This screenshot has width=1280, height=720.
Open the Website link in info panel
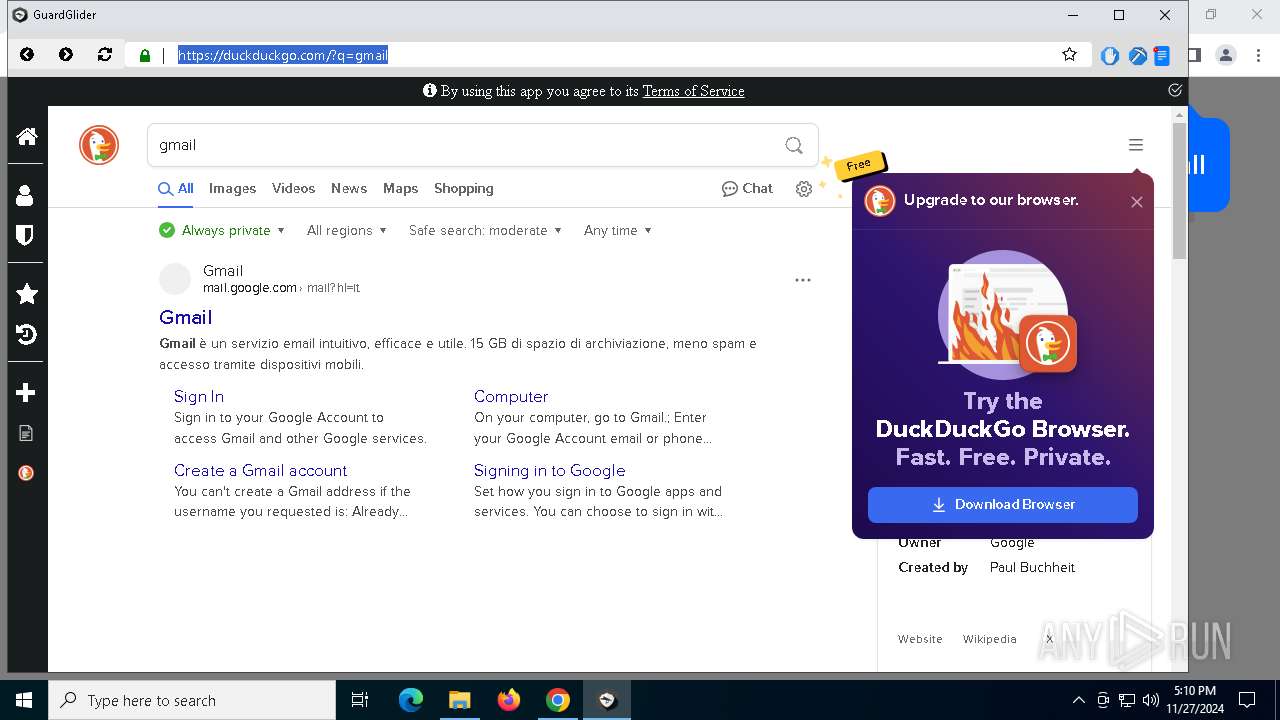pos(920,639)
